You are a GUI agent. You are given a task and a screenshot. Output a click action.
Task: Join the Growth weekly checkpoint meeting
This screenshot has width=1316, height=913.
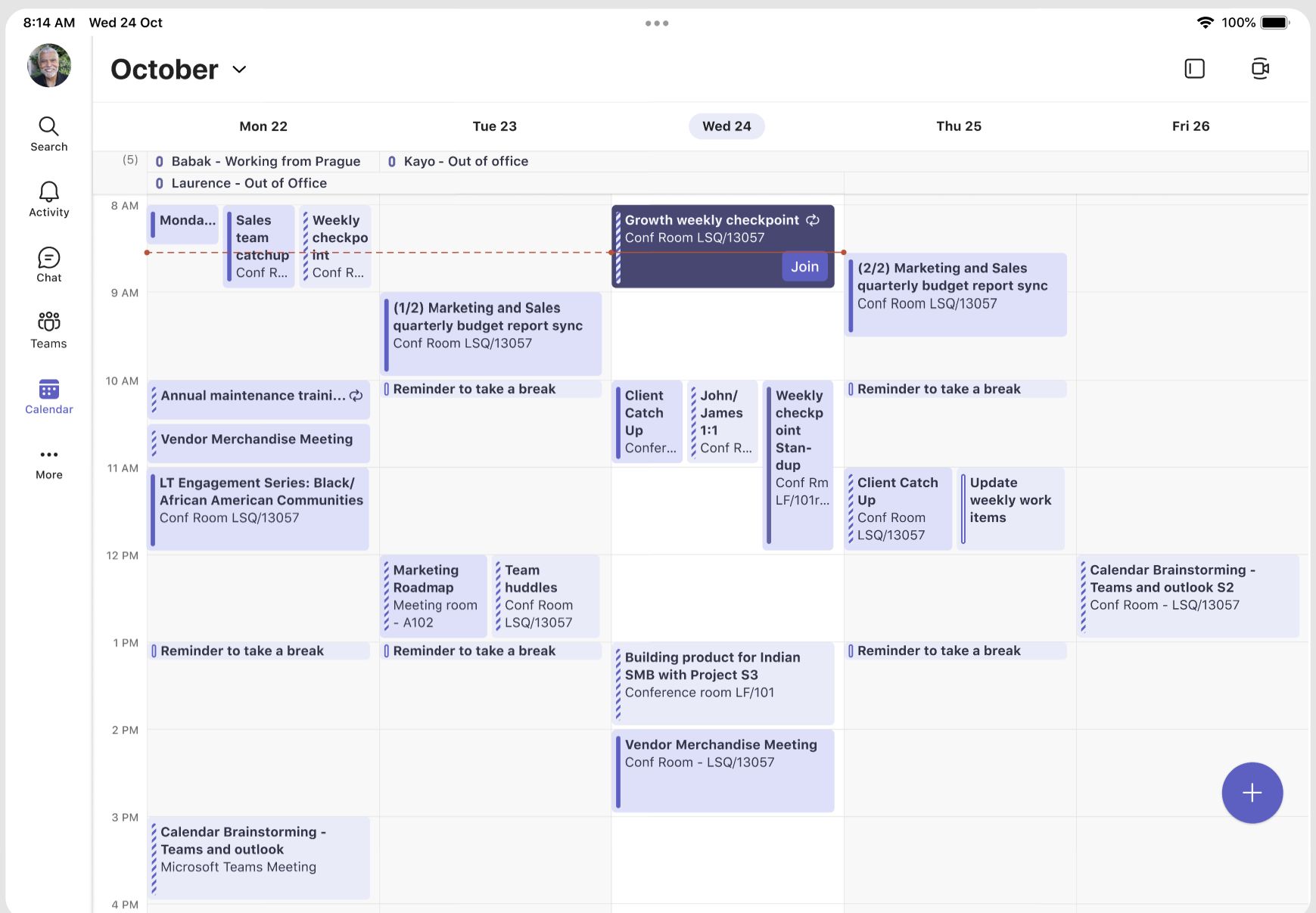804,266
